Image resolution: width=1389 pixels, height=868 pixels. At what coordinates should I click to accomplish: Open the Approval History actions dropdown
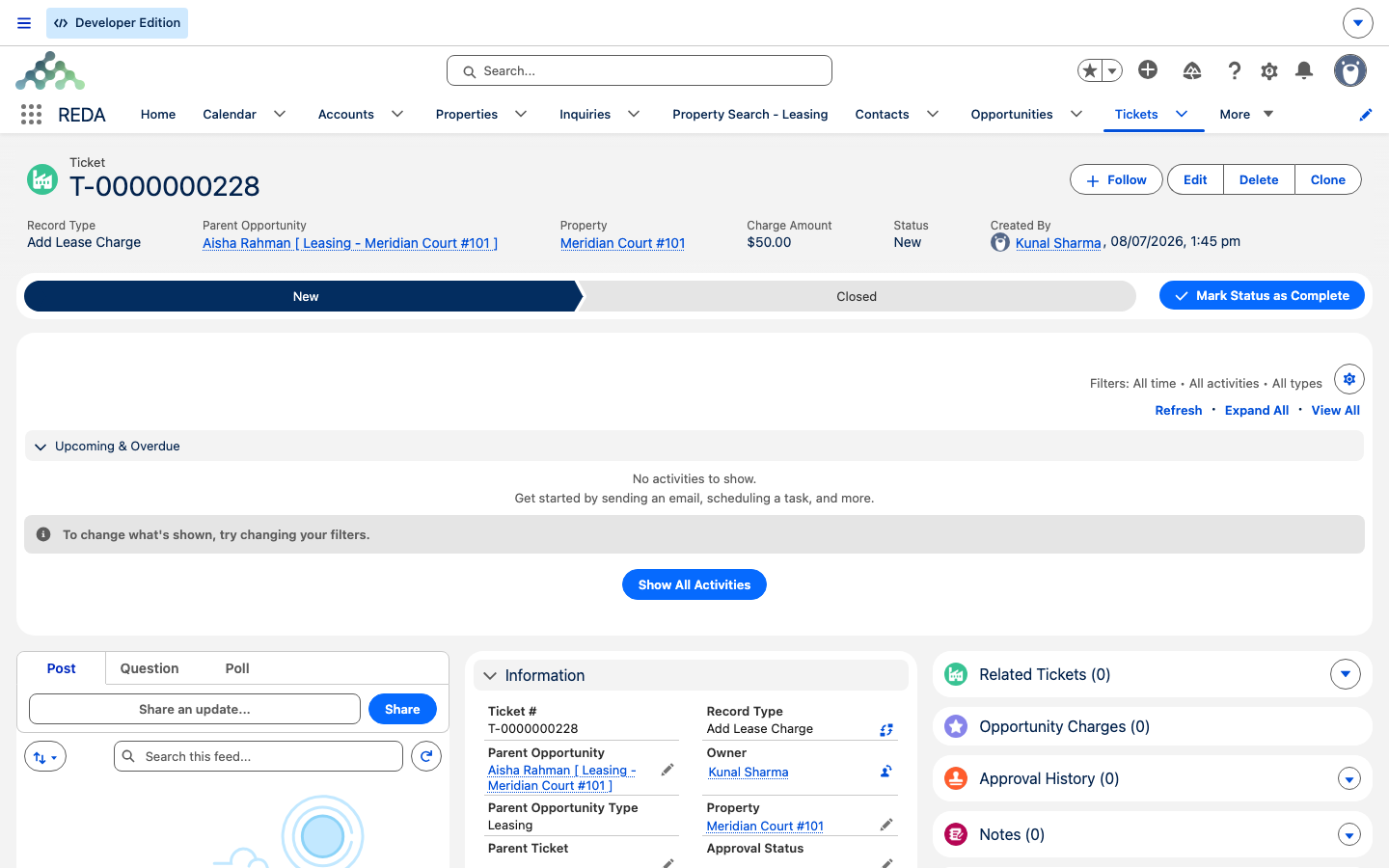(x=1349, y=779)
